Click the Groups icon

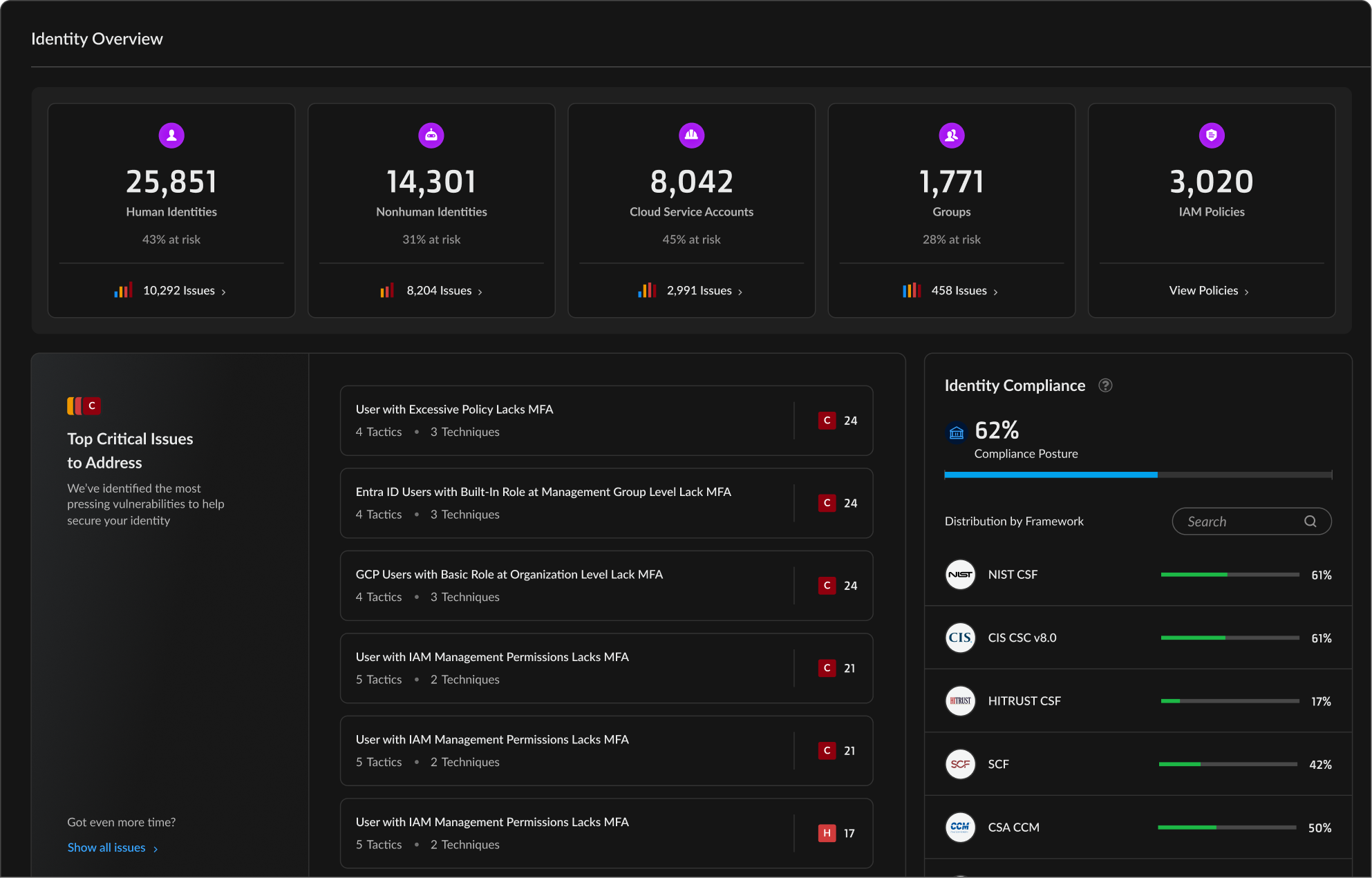(x=951, y=135)
